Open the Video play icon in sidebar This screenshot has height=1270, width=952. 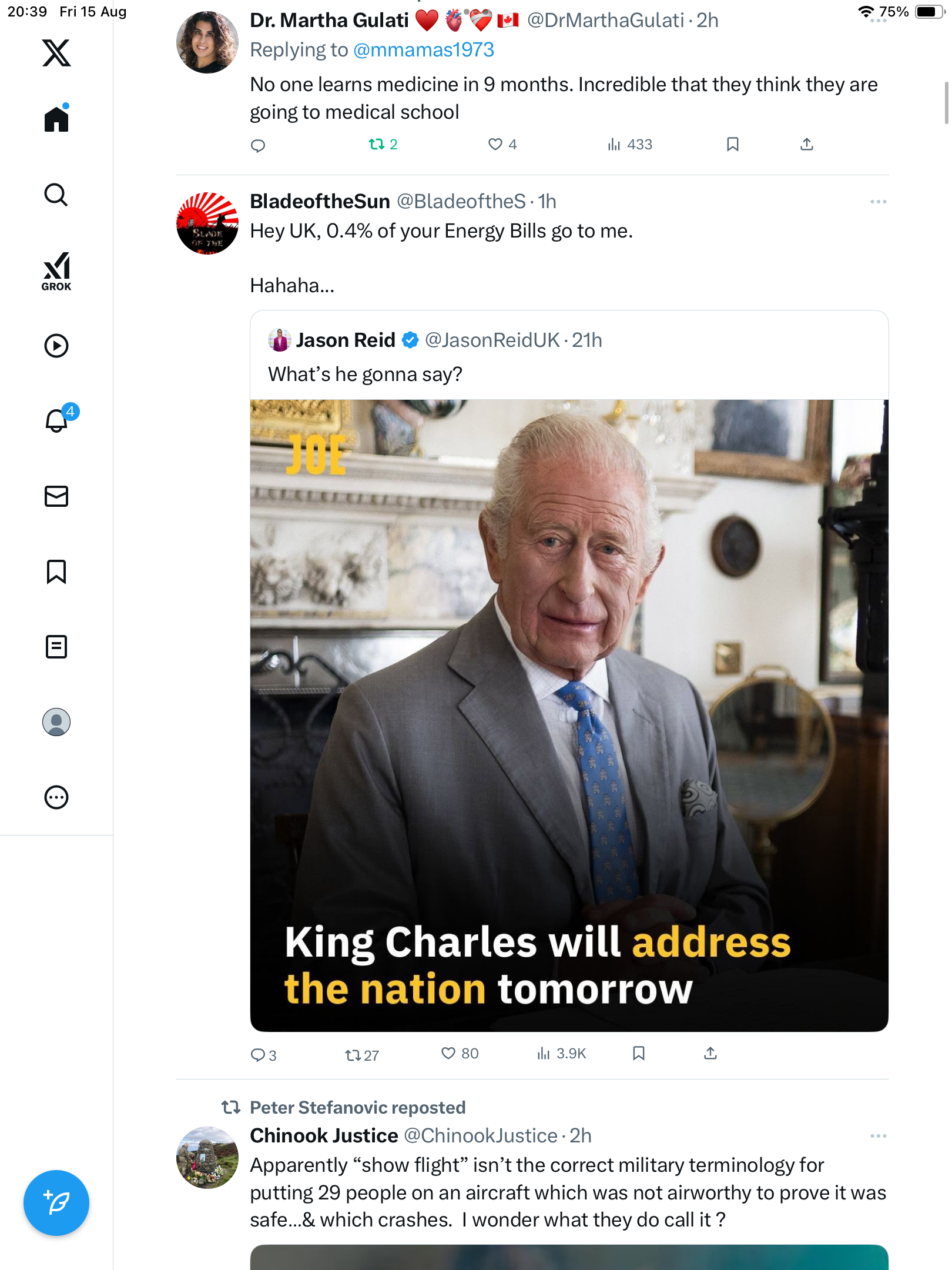[x=56, y=346]
